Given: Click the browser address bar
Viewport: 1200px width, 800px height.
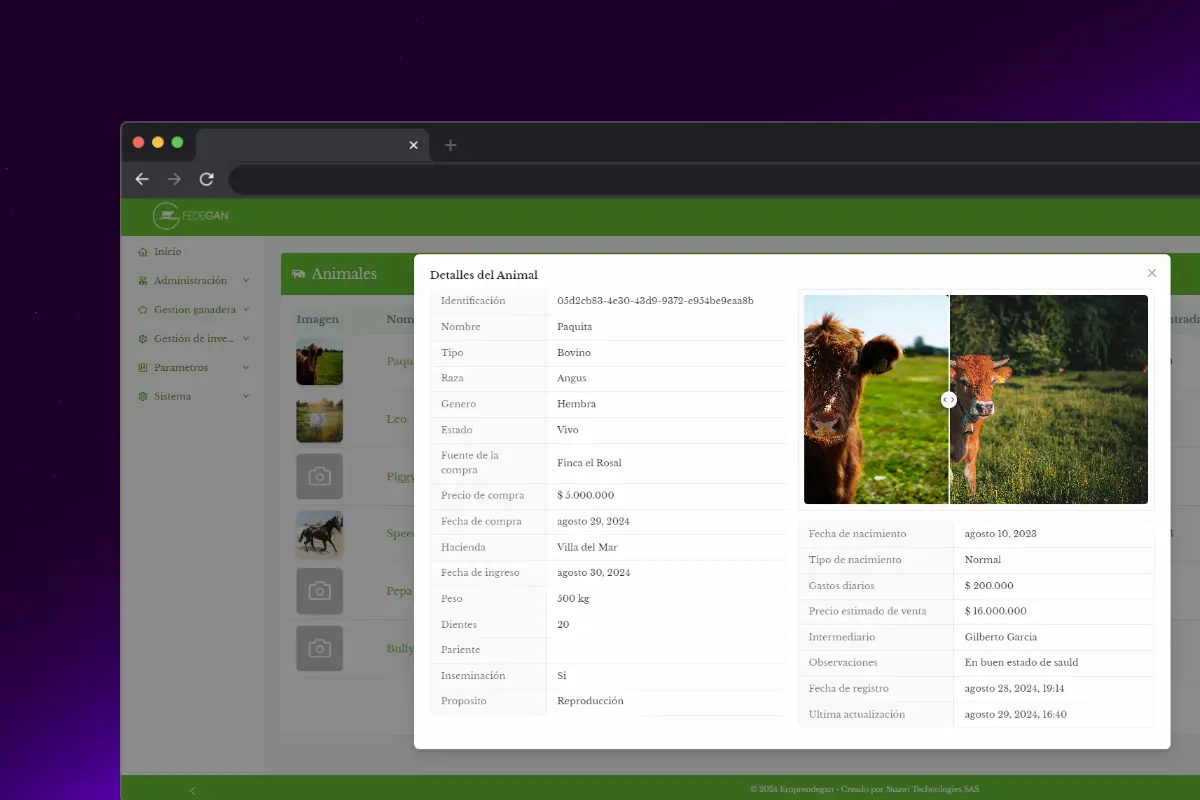Looking at the screenshot, I should 700,180.
